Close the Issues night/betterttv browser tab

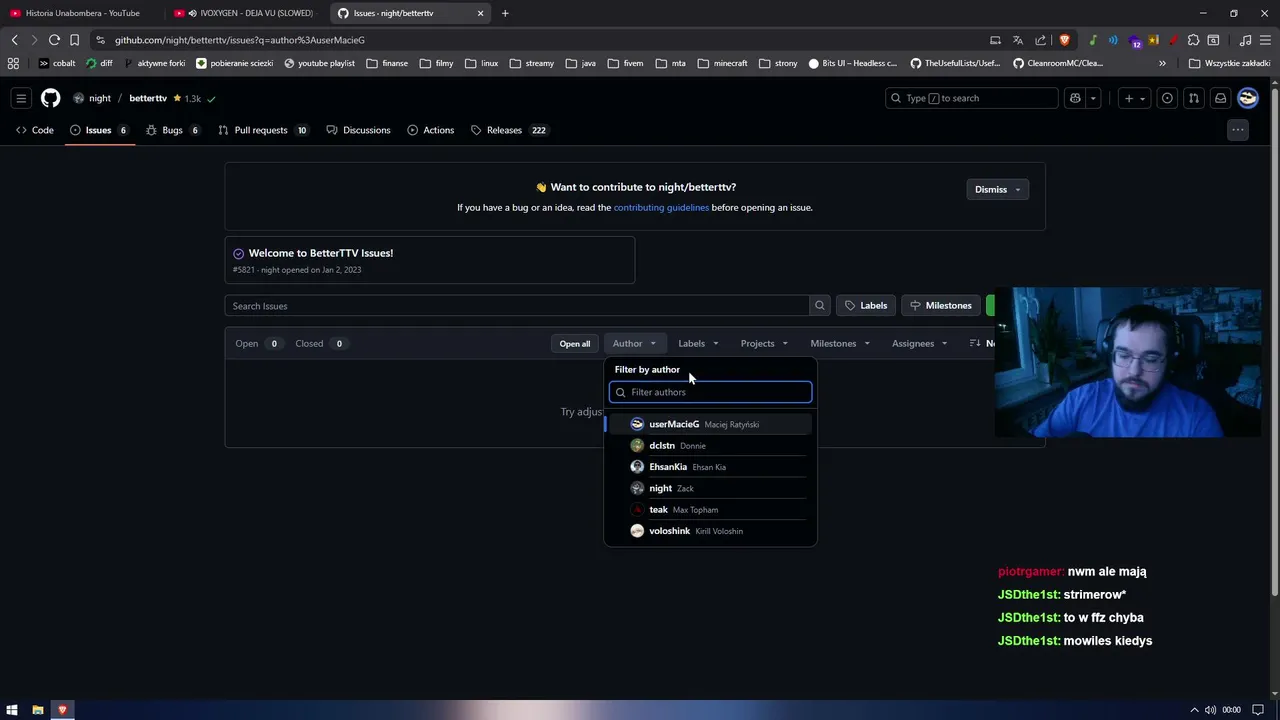[x=480, y=13]
